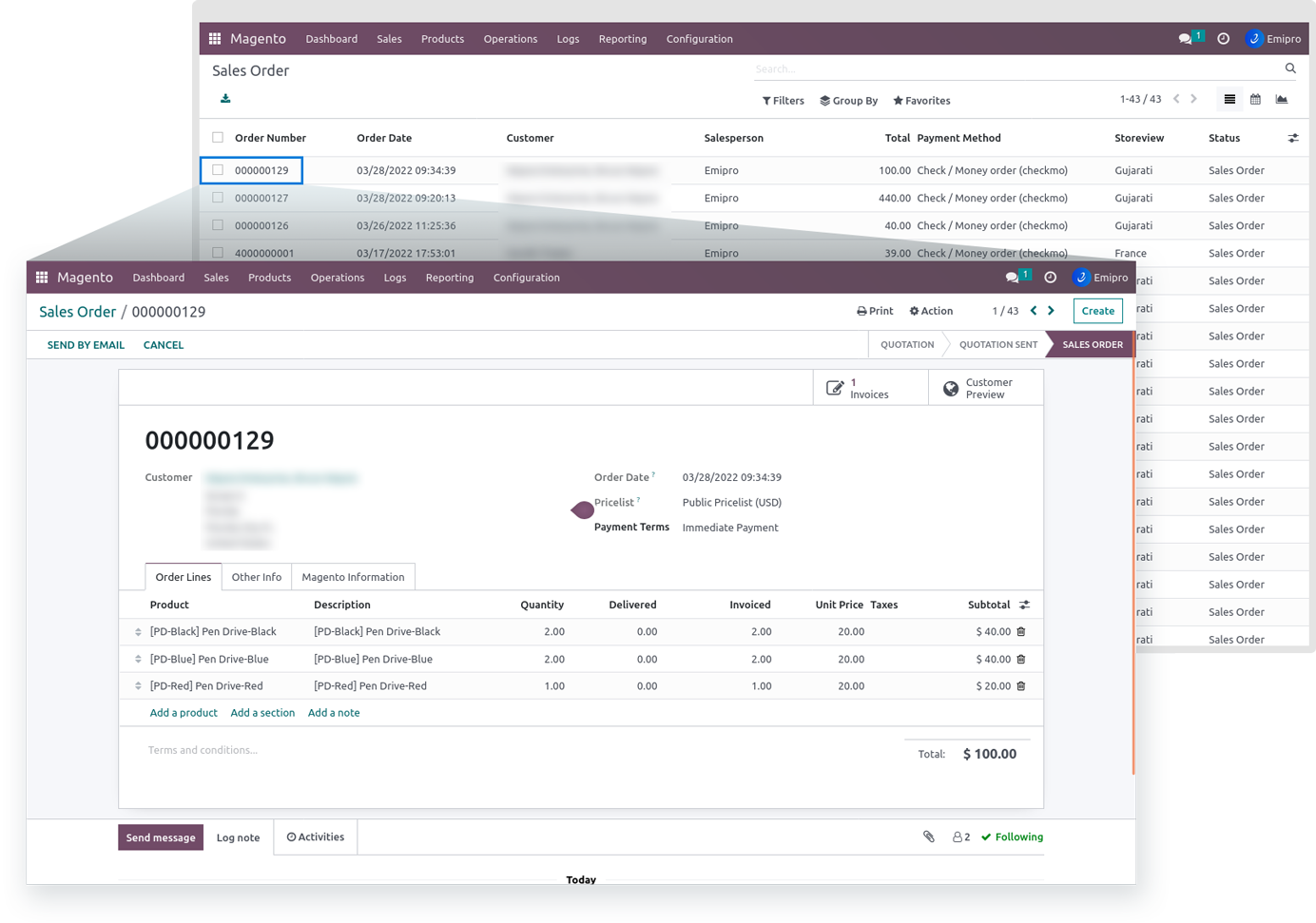The height and width of the screenshot is (923, 1316).
Task: Switch to the Magento Information tab
Action: (353, 577)
